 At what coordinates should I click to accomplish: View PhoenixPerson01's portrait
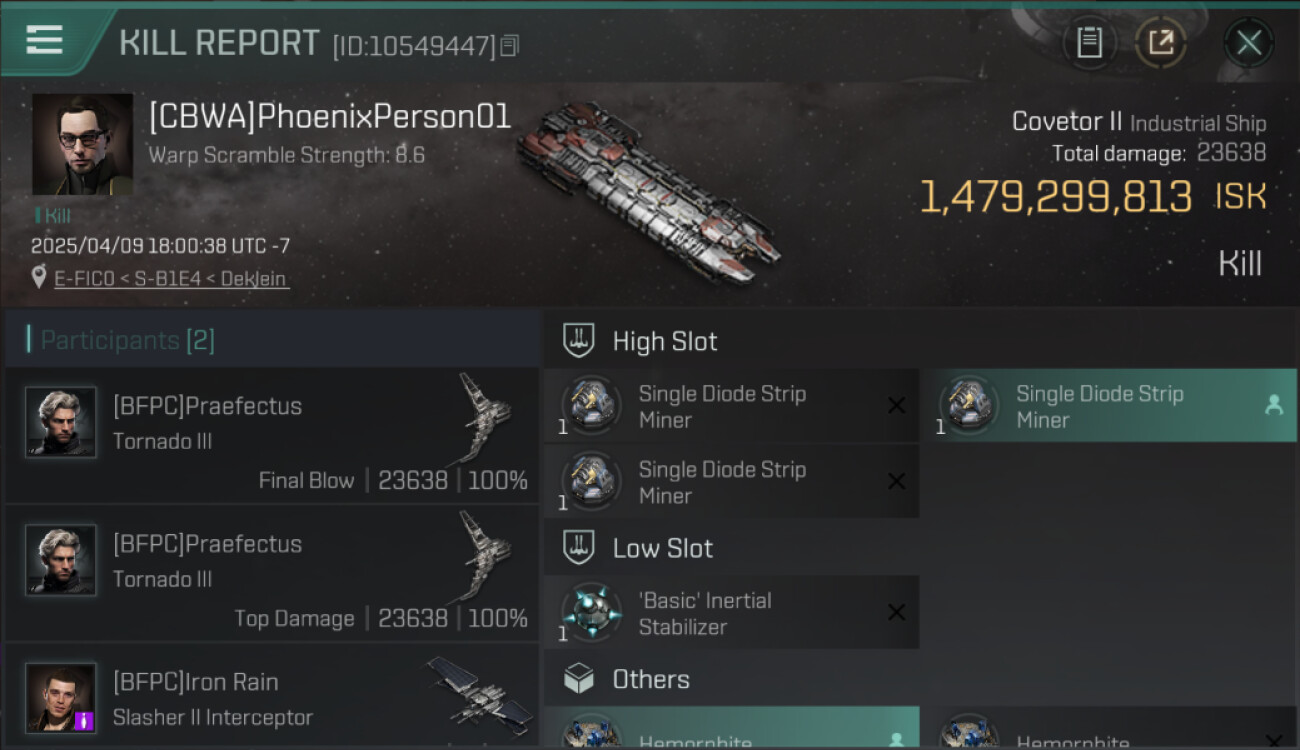pos(82,144)
